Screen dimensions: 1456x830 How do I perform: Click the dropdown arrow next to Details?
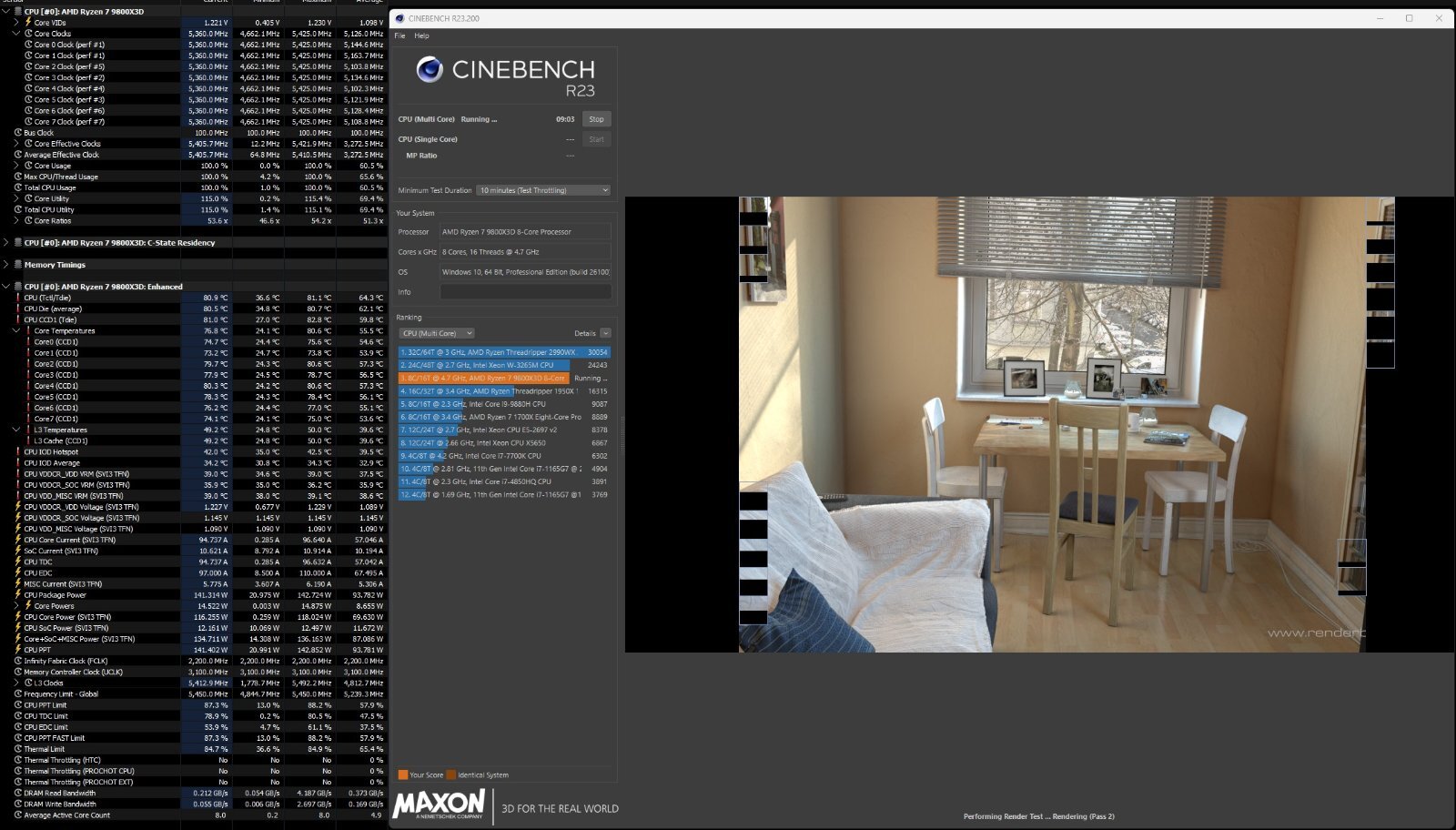click(606, 333)
